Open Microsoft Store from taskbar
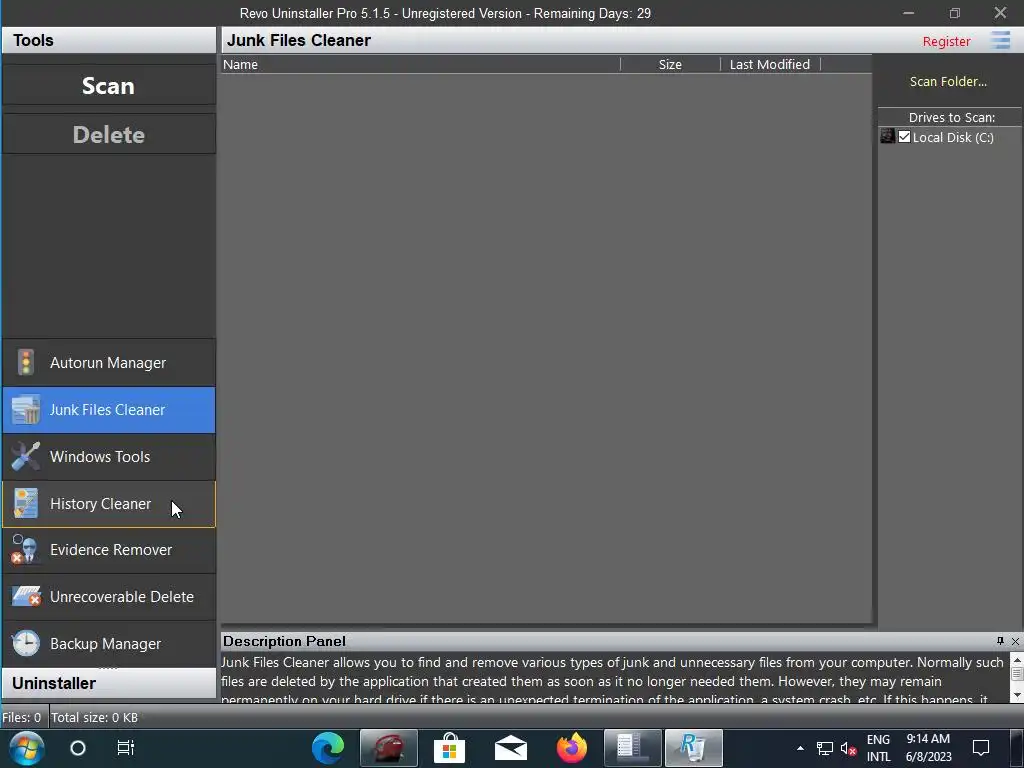Screen dimensions: 1024x768 coord(449,748)
